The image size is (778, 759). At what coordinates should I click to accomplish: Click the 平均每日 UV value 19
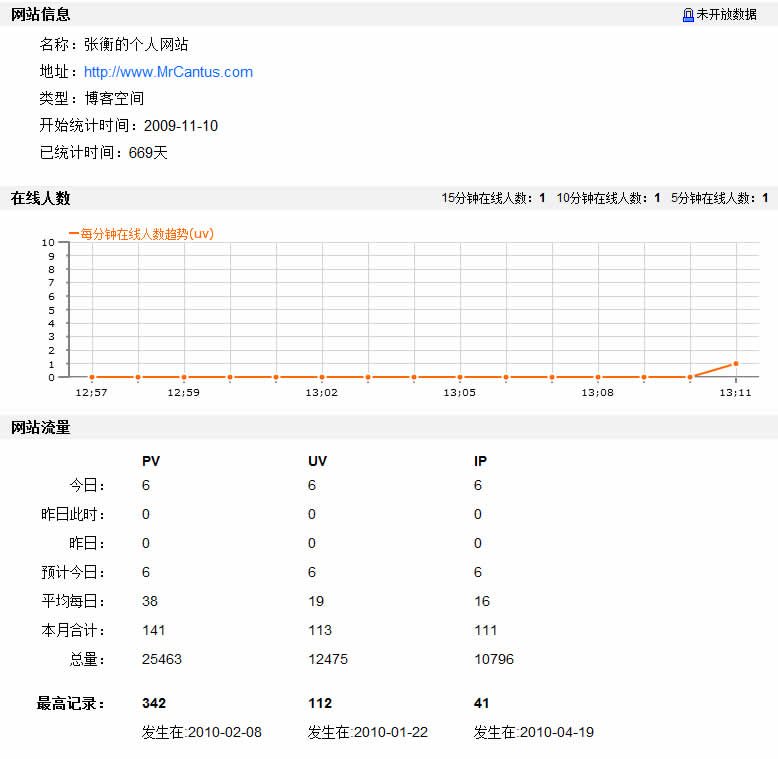point(316,601)
